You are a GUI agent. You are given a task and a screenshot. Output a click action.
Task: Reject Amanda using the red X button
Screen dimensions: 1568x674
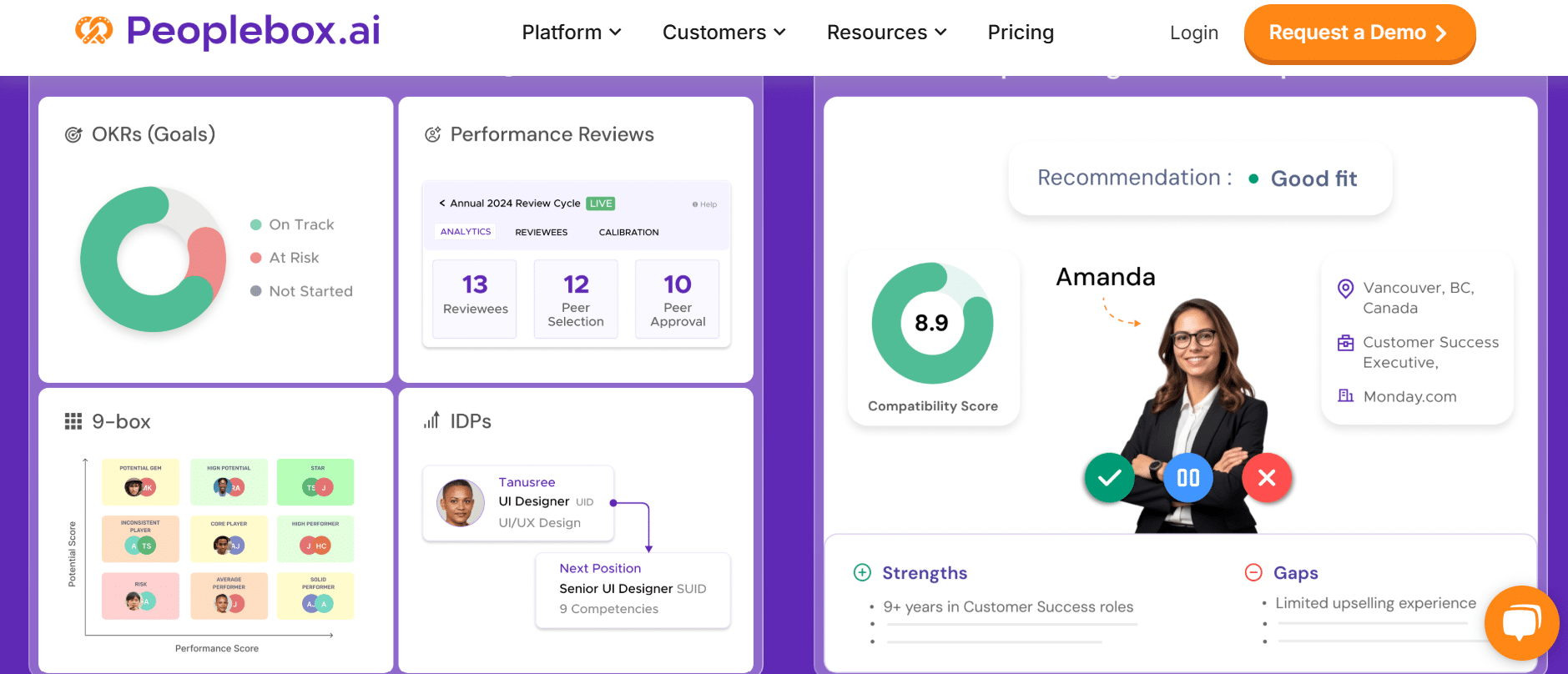pos(1267,478)
